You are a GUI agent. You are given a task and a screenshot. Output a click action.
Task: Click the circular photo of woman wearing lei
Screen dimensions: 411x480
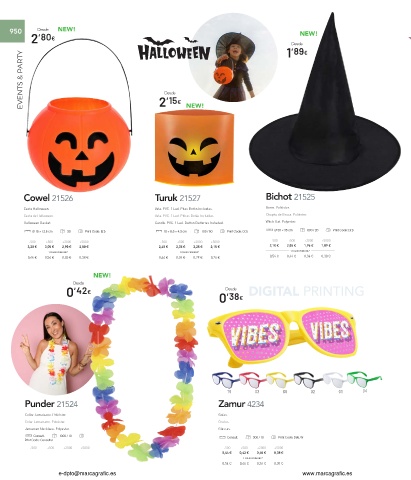(54, 349)
